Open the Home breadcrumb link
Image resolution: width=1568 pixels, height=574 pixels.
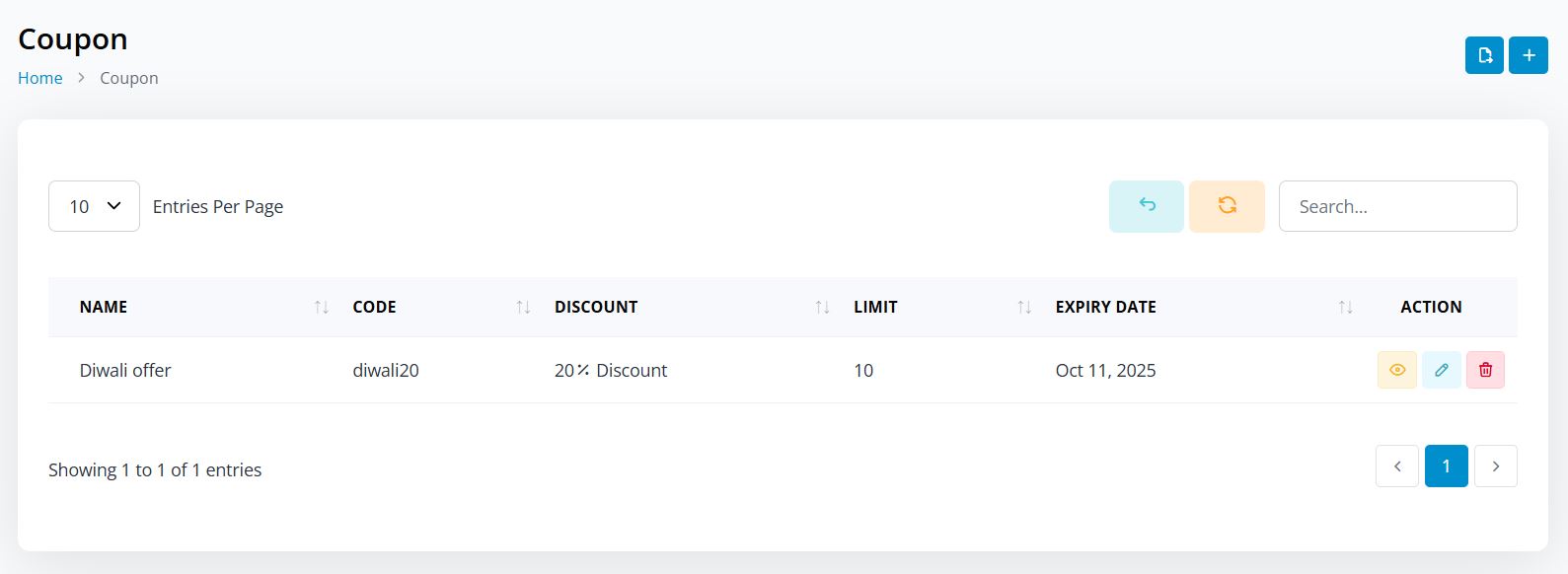pos(40,78)
